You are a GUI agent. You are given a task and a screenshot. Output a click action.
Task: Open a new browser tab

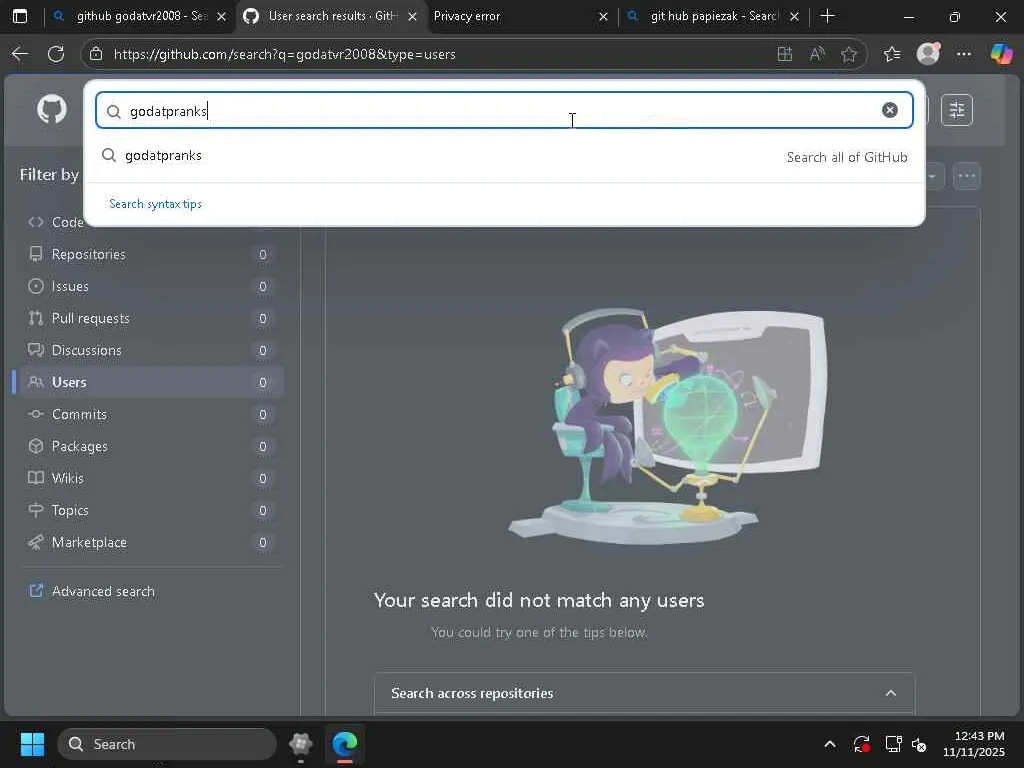[827, 16]
